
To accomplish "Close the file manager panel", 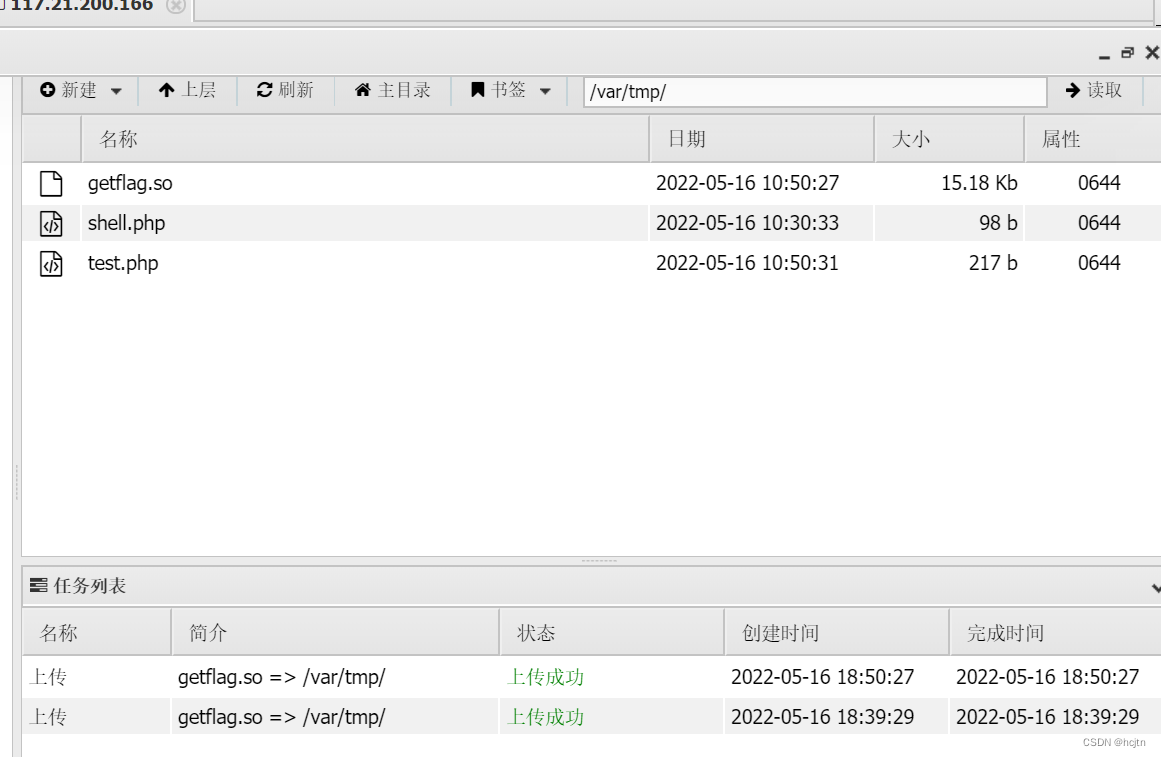I will [1152, 53].
